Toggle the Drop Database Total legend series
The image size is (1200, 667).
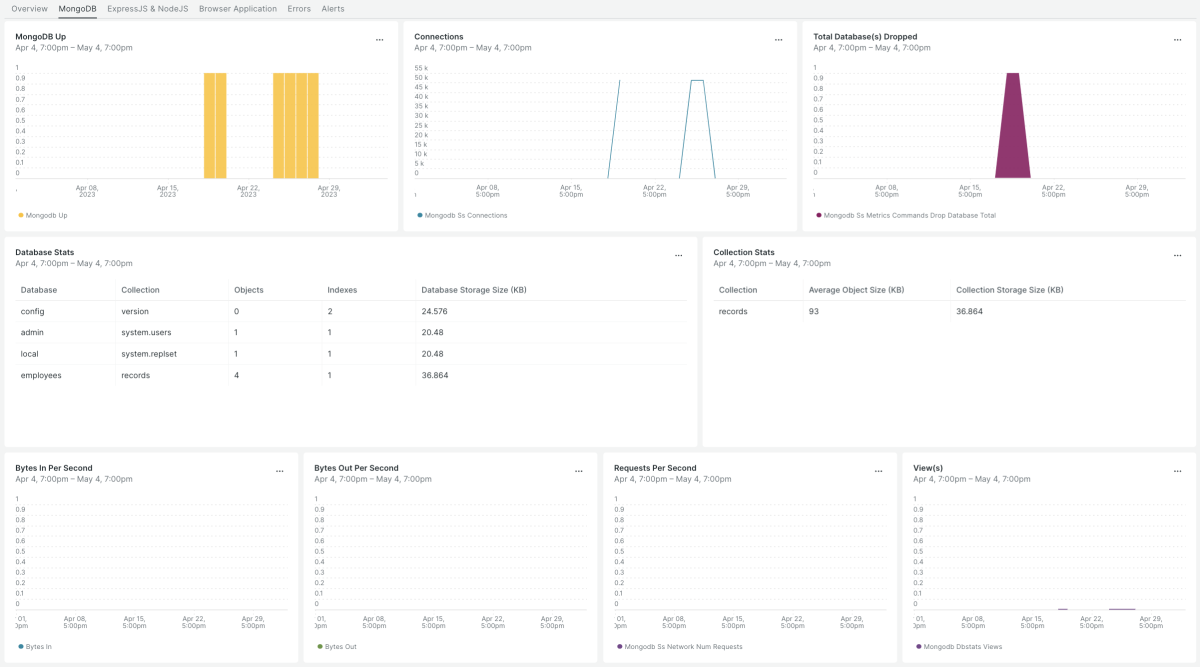[x=908, y=215]
